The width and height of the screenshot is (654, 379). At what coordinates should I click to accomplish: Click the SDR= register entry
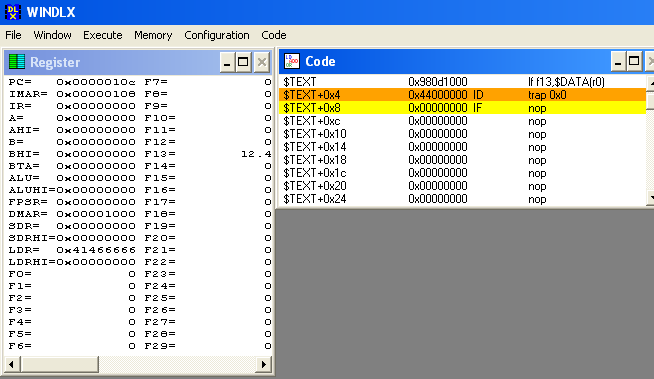coord(72,226)
